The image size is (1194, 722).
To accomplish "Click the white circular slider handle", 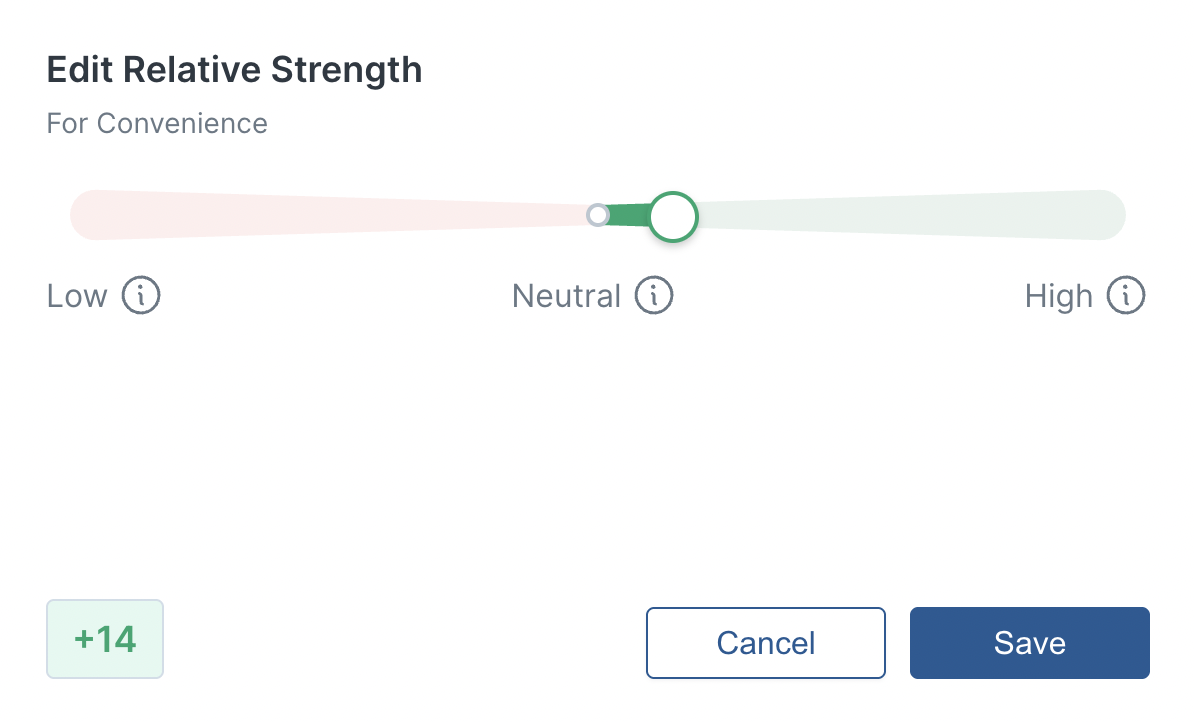I will point(672,216).
